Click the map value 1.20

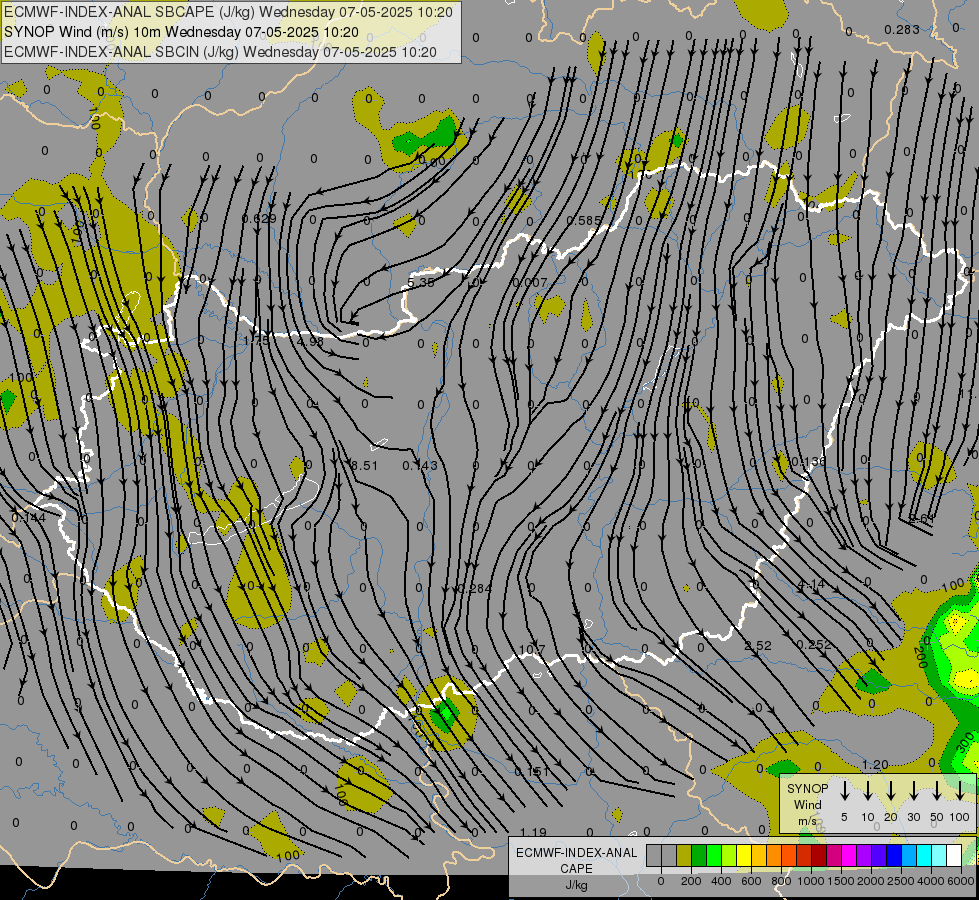875,764
